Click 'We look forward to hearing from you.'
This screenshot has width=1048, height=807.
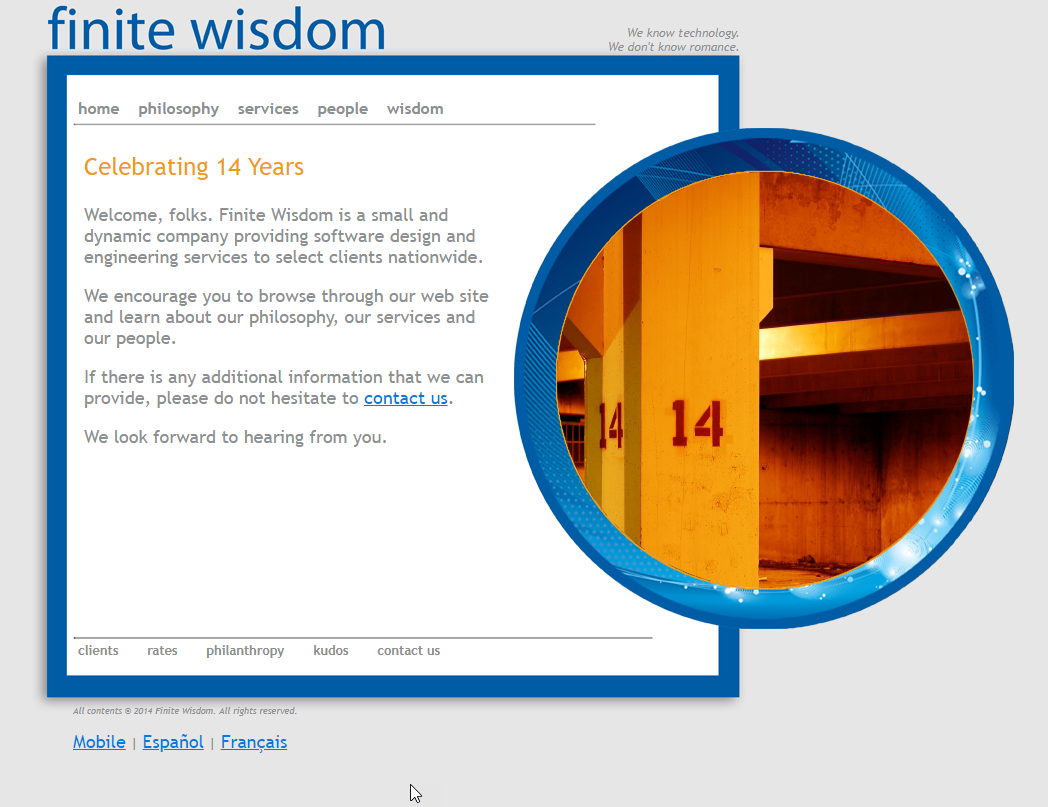click(235, 437)
